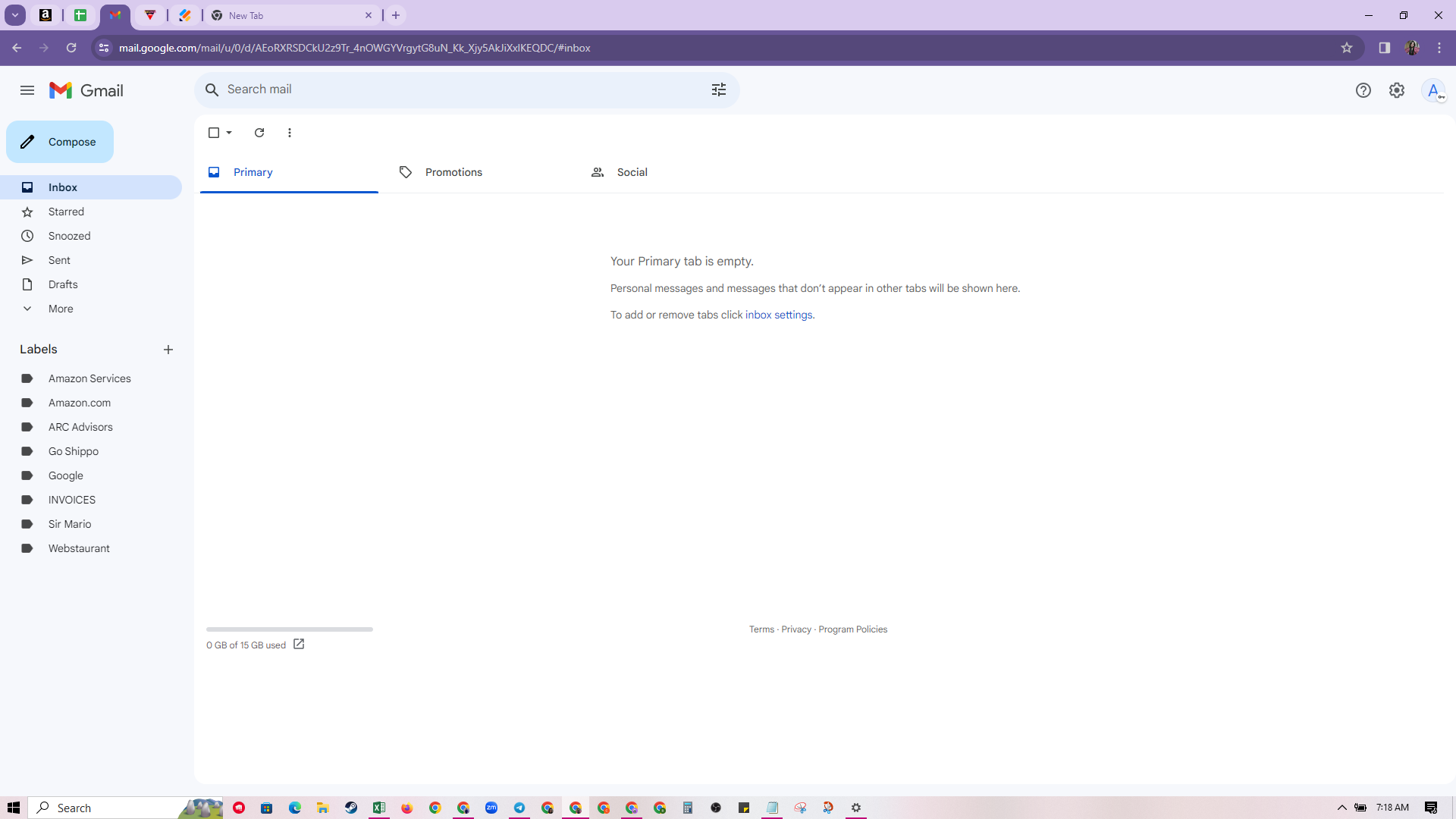
Task: Close the New Tab browser tab
Action: click(x=369, y=15)
